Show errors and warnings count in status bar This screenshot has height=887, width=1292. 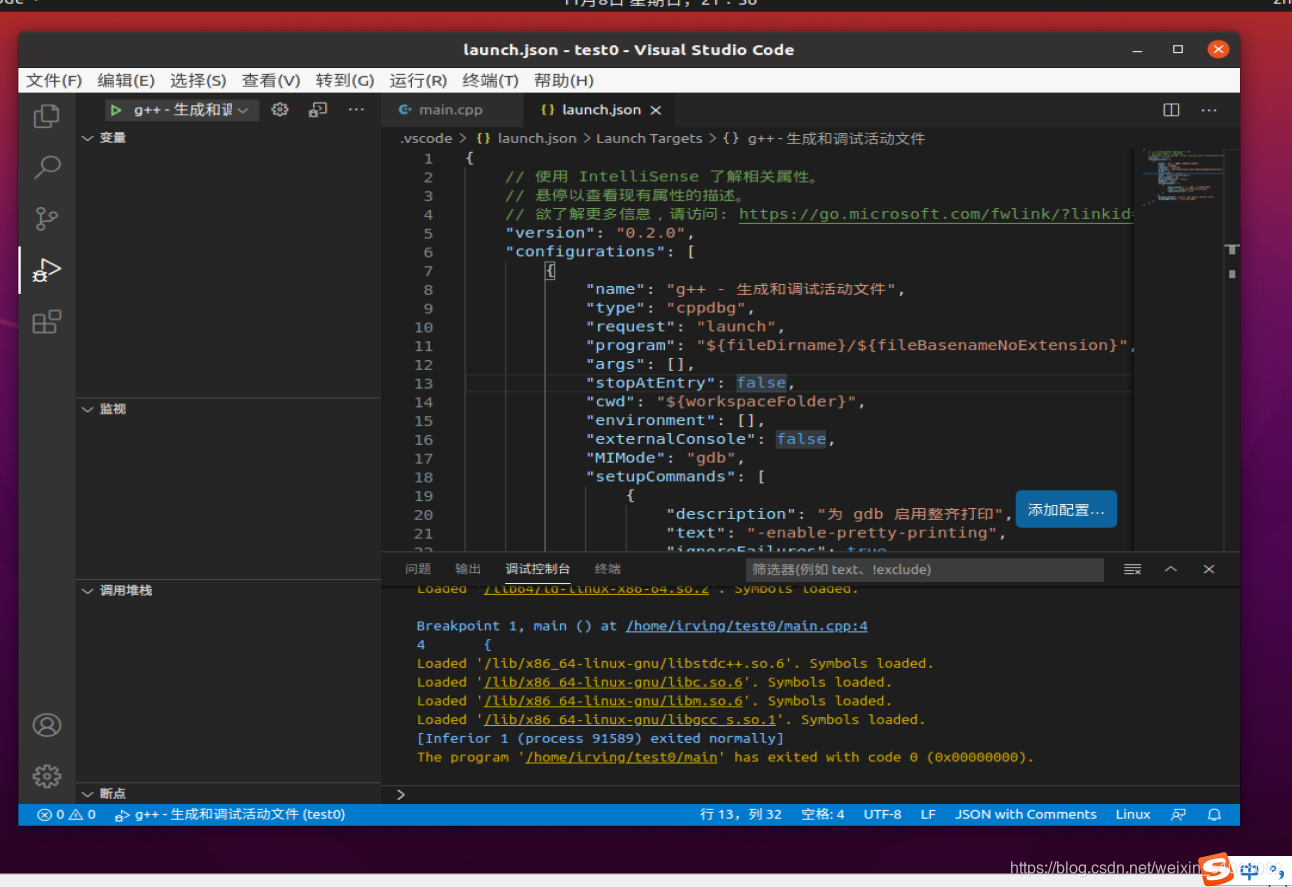[x=66, y=814]
